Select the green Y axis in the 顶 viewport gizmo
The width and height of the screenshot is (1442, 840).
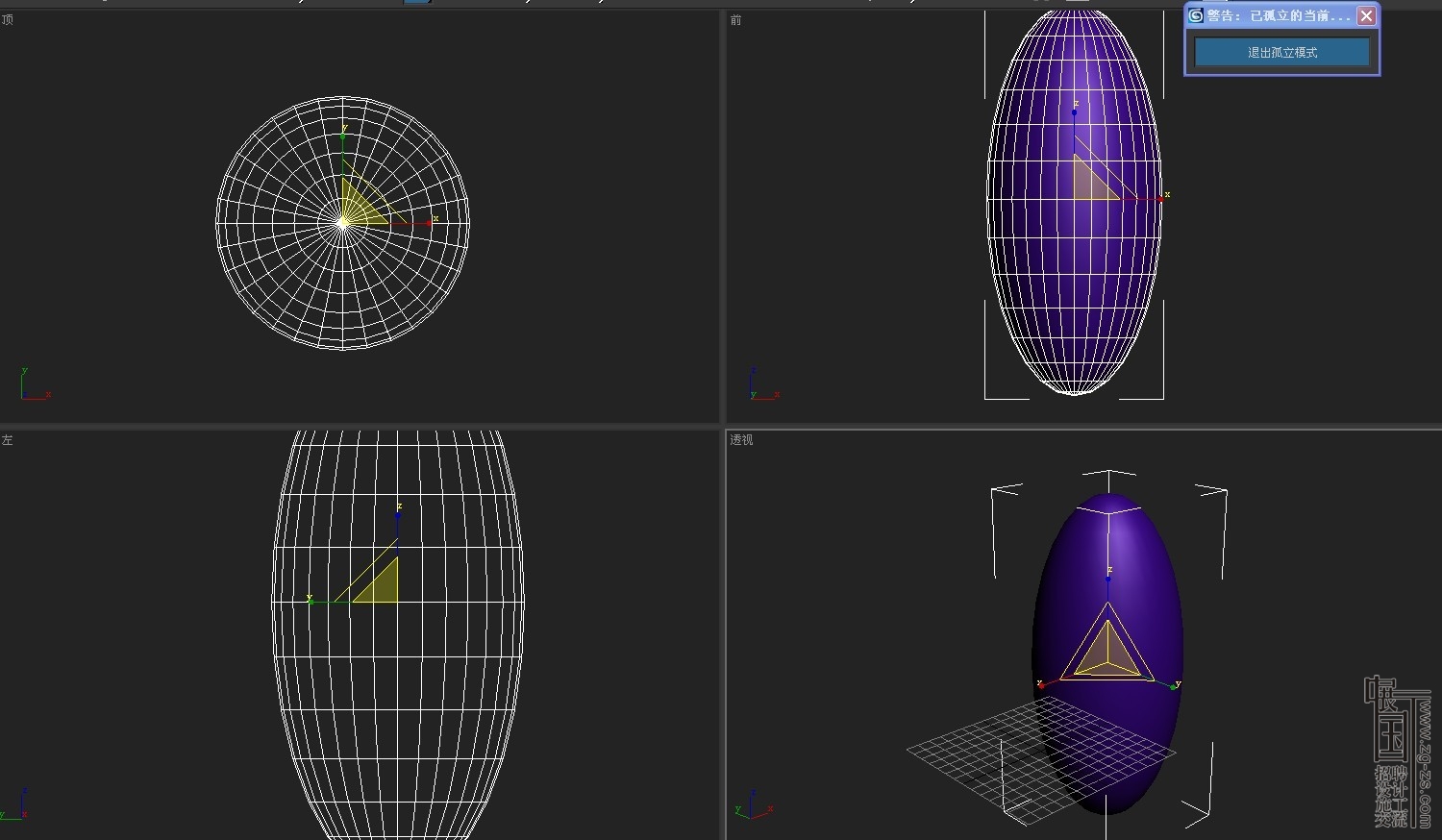tap(343, 154)
